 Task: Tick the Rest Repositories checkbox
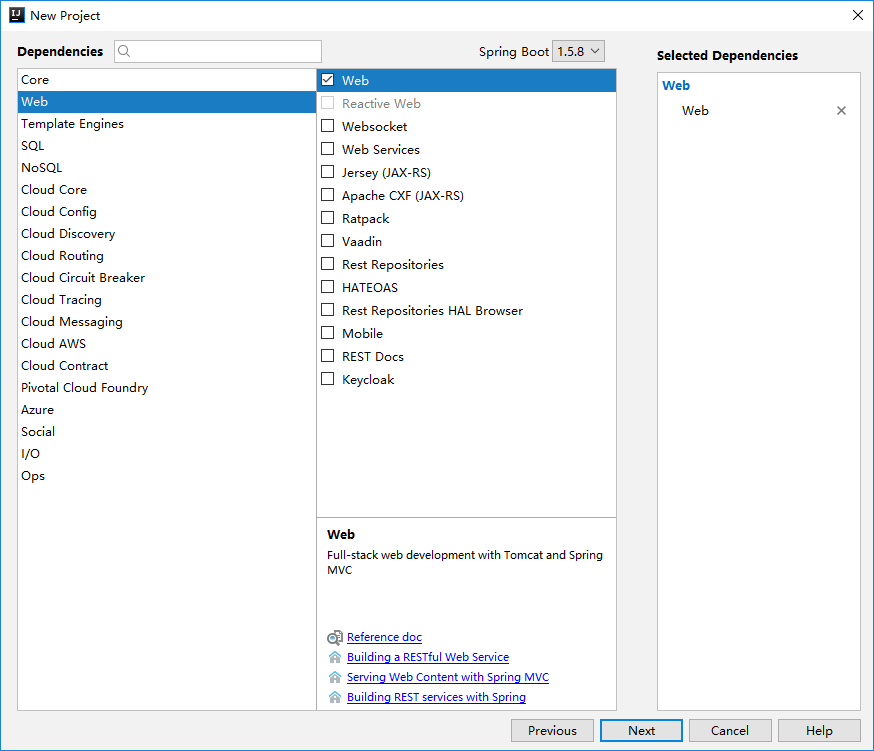[x=327, y=264]
